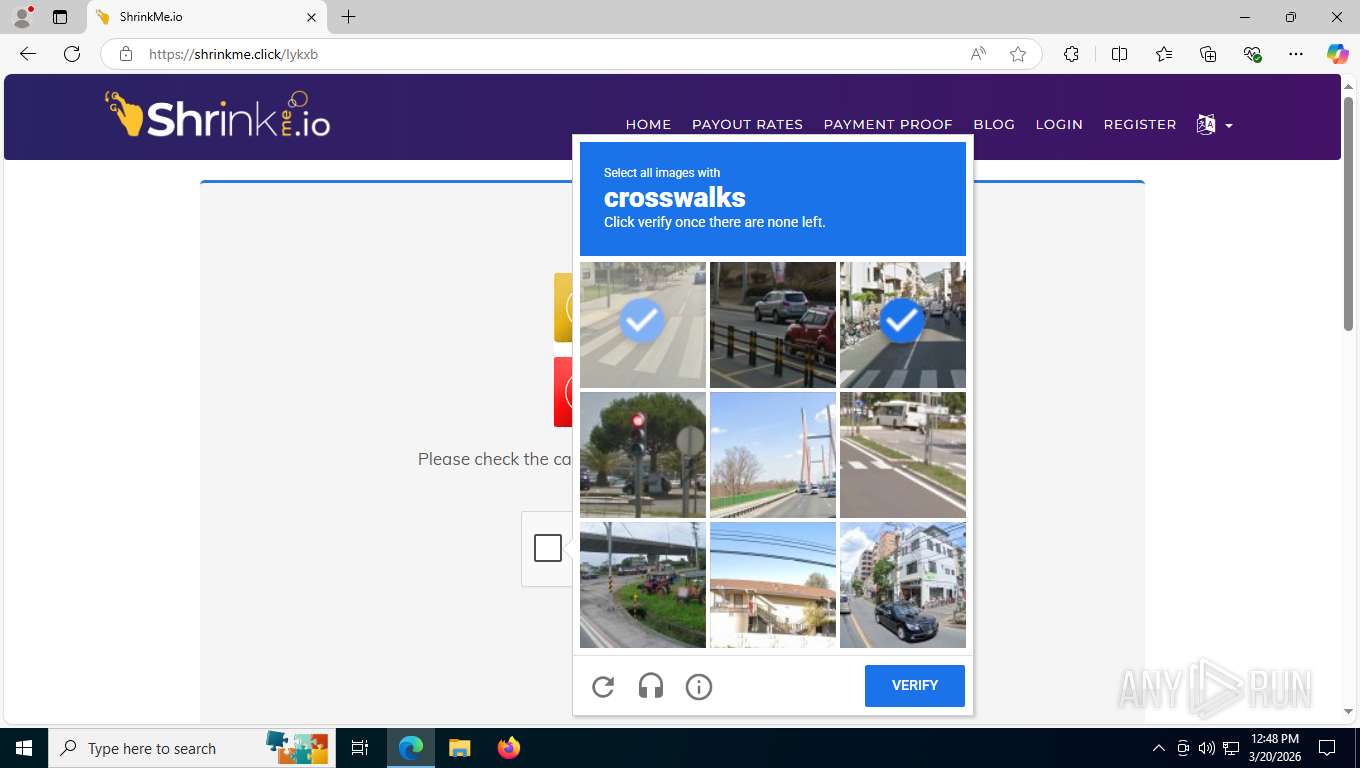Viewport: 1360px width, 768px height.
Task: Open Browser essentials
Action: click(1252, 54)
